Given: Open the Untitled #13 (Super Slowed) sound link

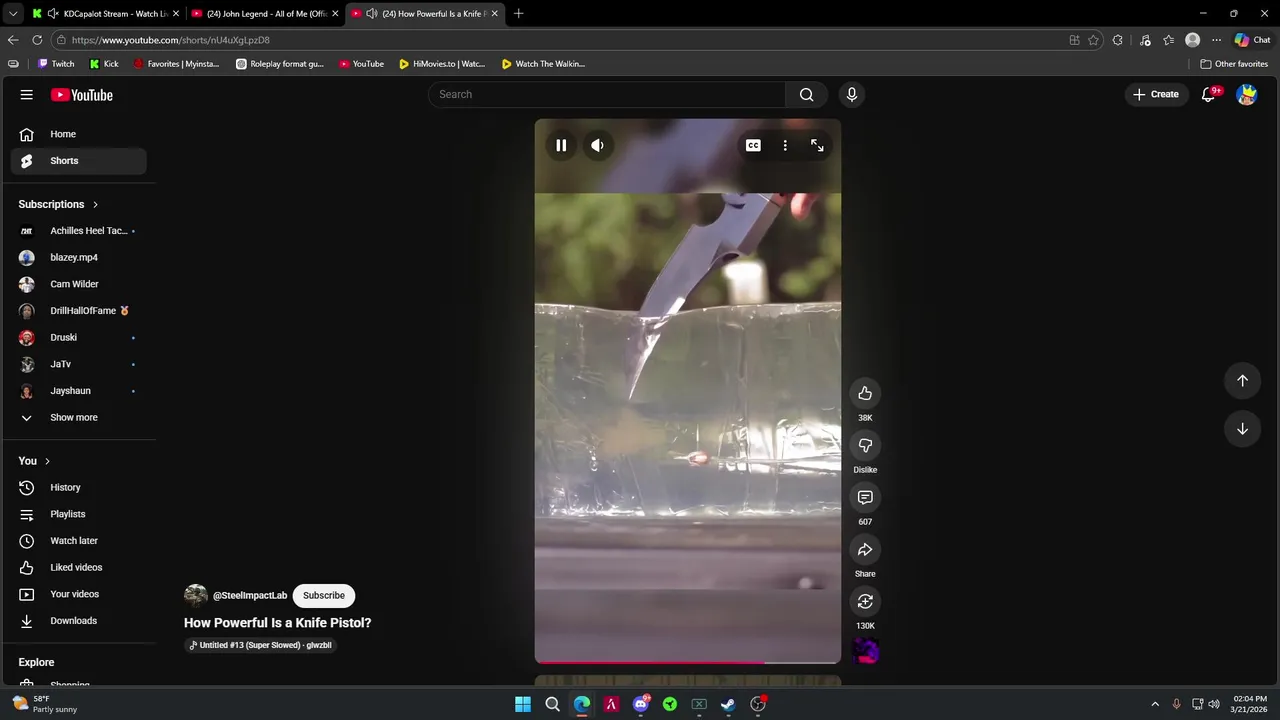Looking at the screenshot, I should (x=261, y=645).
